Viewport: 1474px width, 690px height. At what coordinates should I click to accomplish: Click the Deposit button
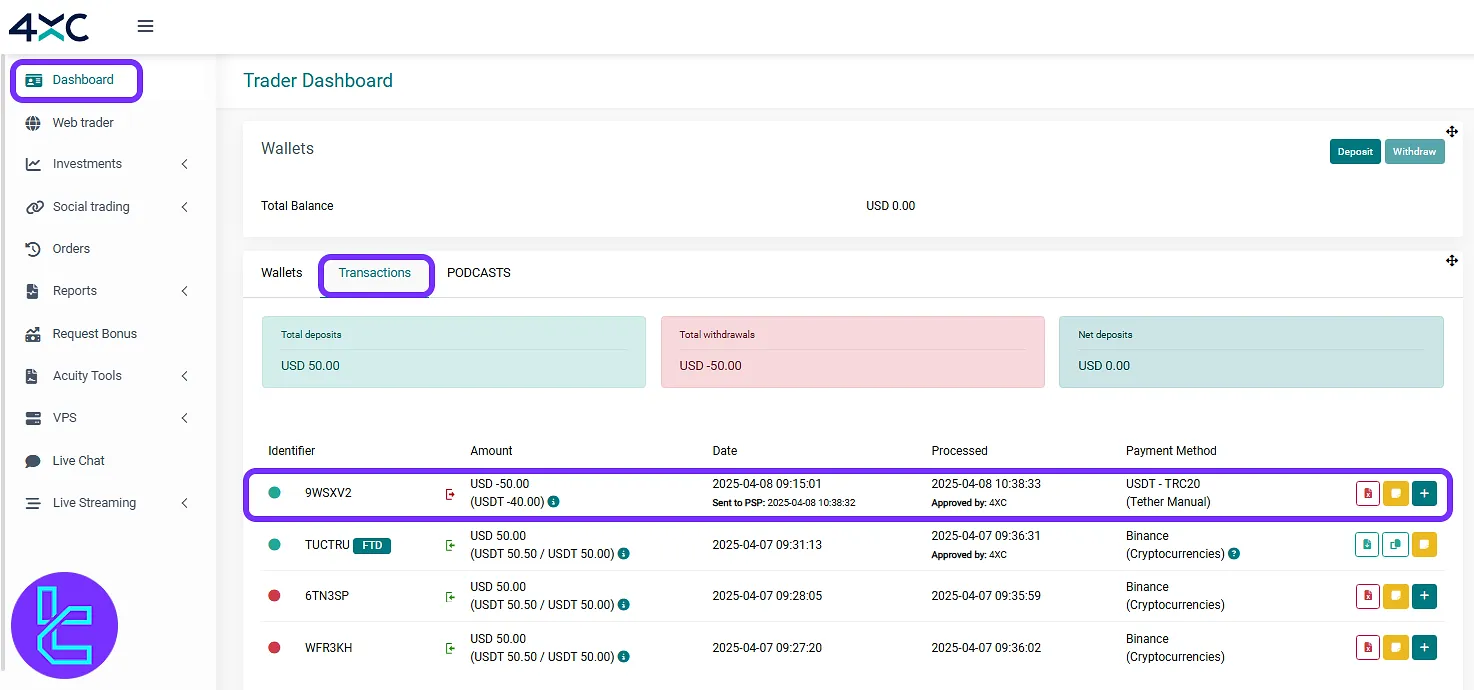click(1355, 152)
